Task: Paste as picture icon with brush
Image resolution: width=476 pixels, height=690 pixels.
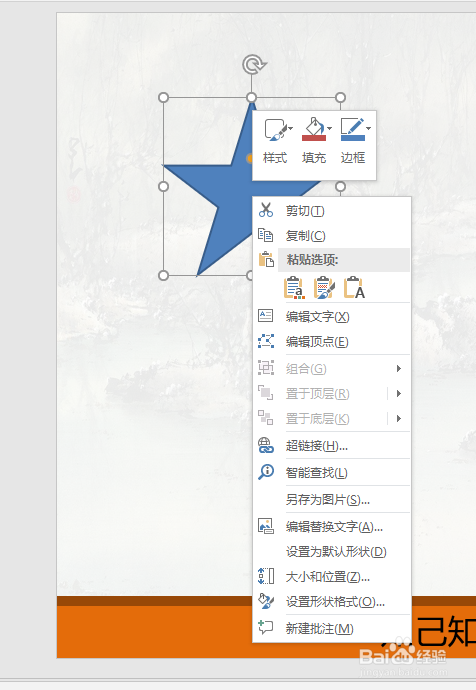Action: [324, 288]
